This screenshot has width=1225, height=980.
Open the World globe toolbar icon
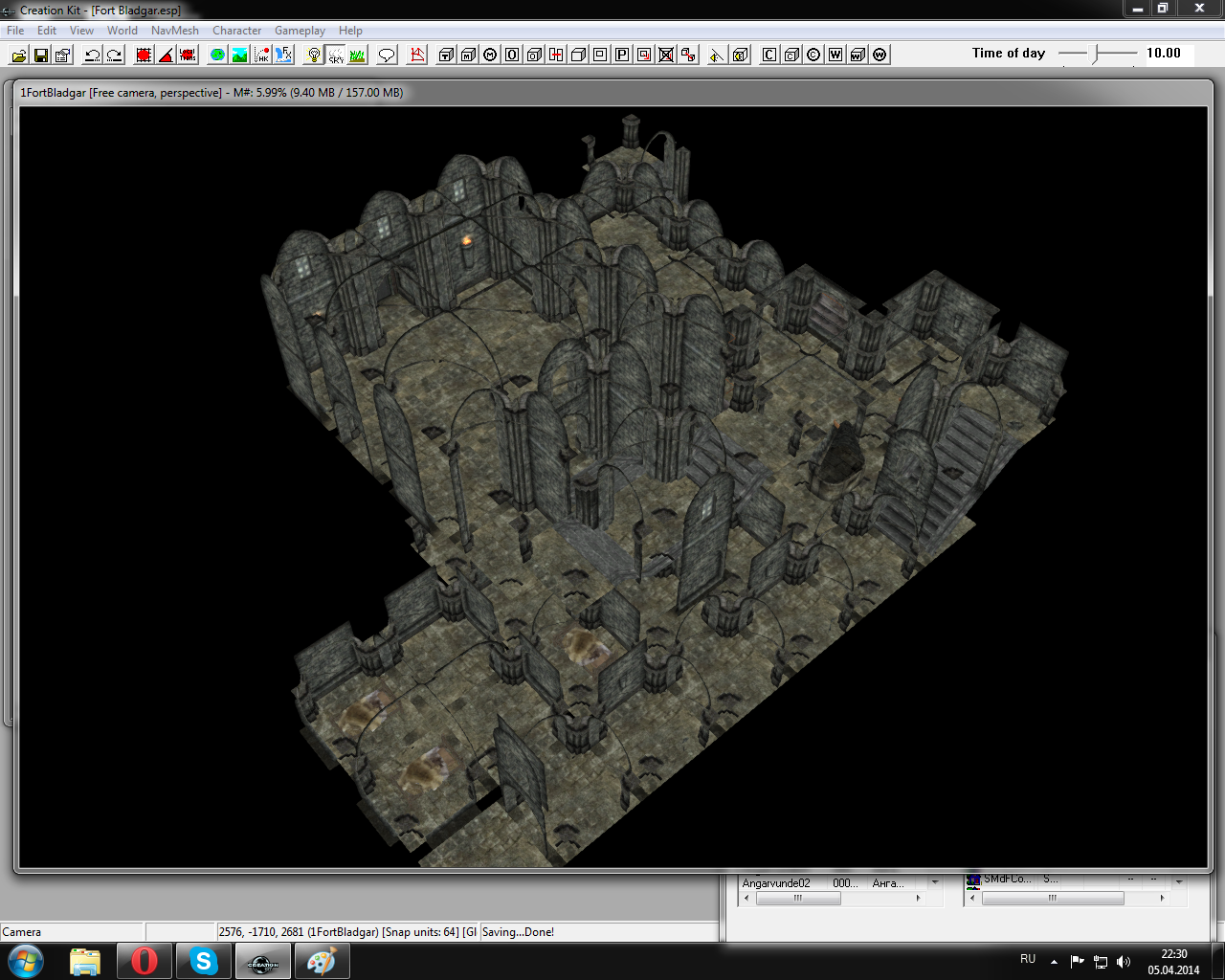click(x=218, y=56)
